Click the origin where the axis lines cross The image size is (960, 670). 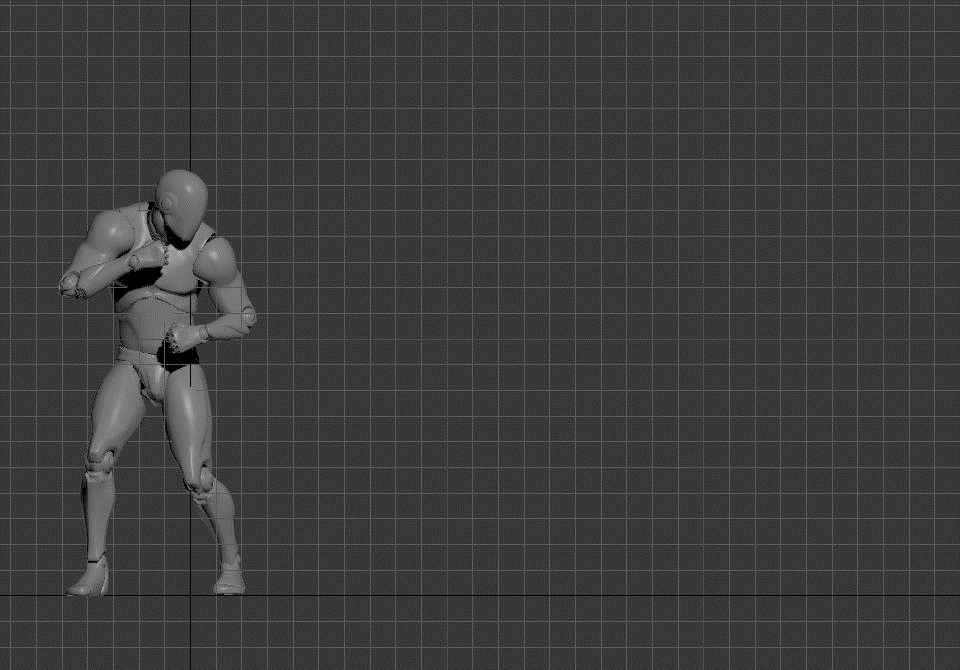pyautogui.click(x=191, y=595)
